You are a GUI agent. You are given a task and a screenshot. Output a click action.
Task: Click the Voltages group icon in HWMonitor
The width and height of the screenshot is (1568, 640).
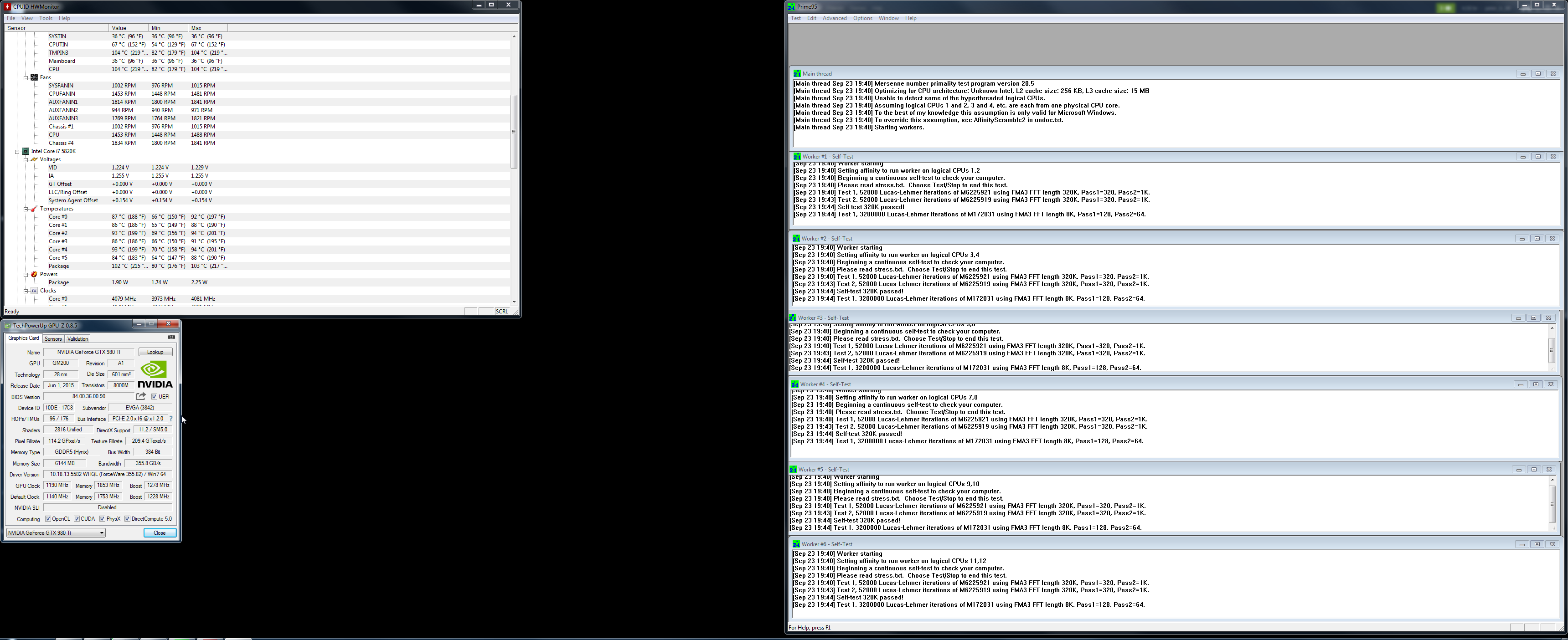tap(35, 159)
